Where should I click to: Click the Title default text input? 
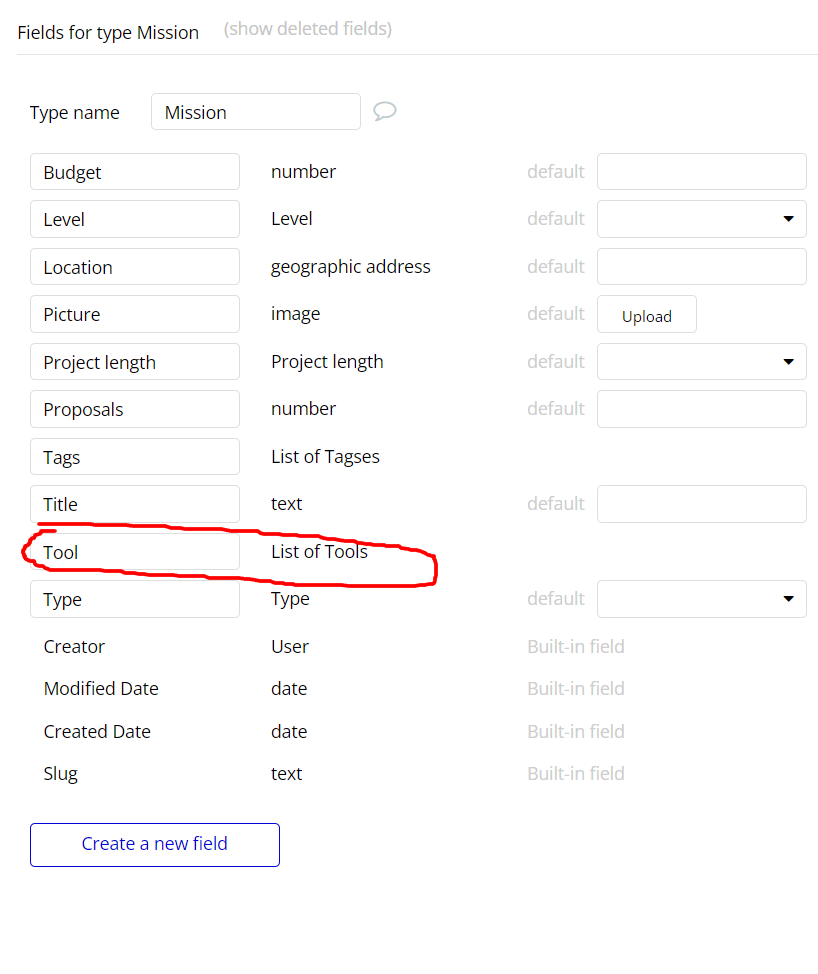click(701, 504)
